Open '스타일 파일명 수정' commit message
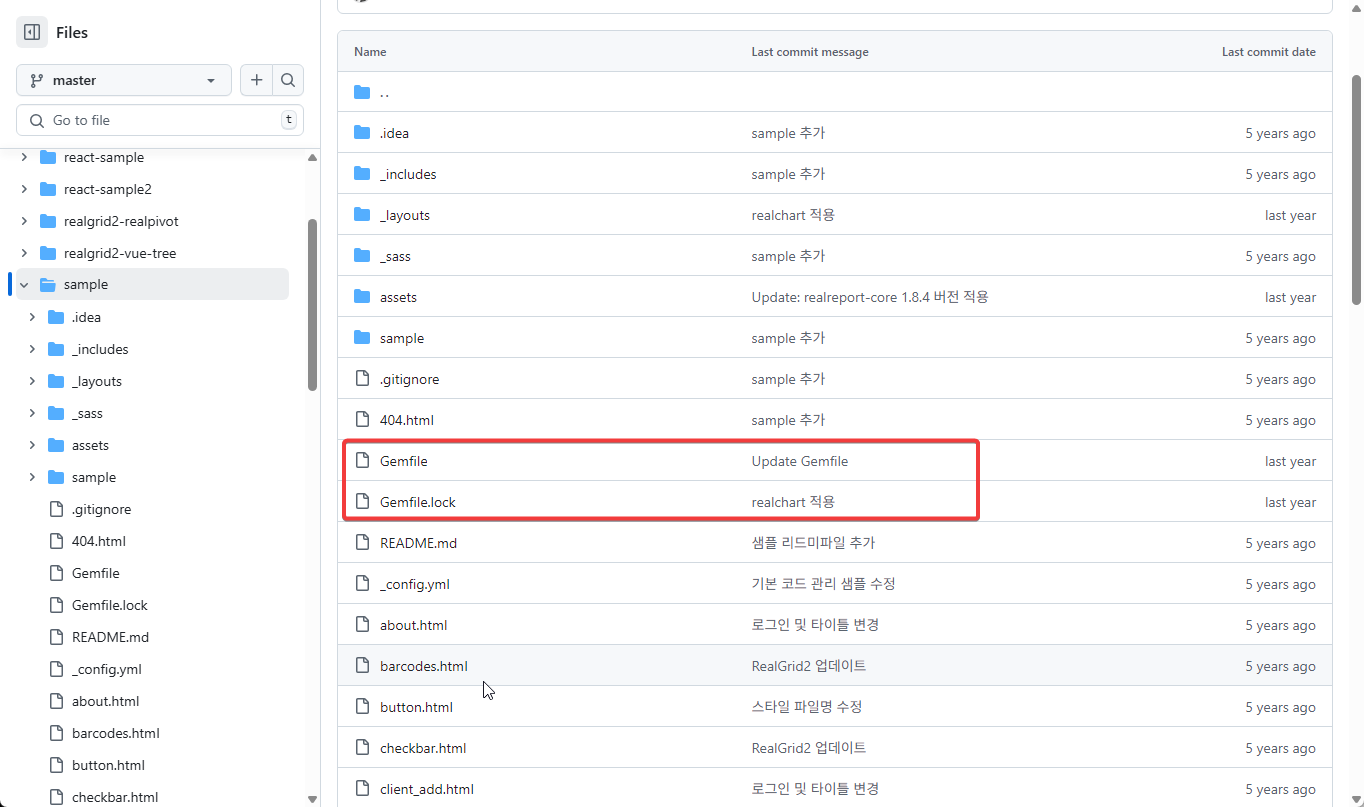The width and height of the screenshot is (1364, 807). (807, 707)
